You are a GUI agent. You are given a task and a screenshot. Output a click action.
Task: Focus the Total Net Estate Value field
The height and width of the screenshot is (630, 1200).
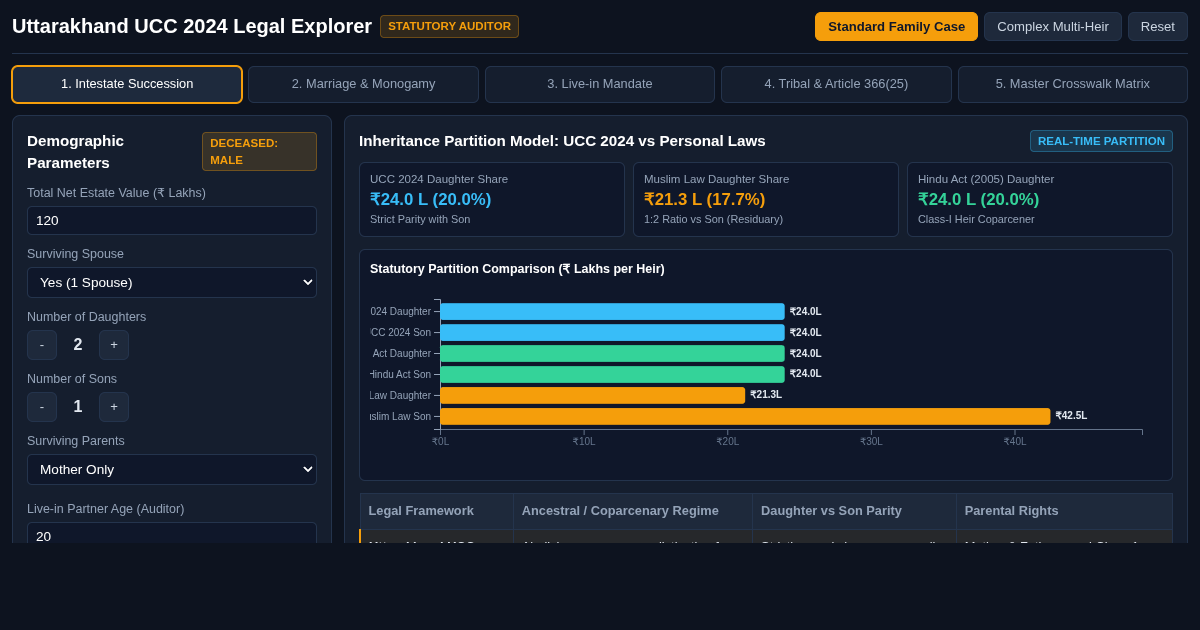(172, 220)
